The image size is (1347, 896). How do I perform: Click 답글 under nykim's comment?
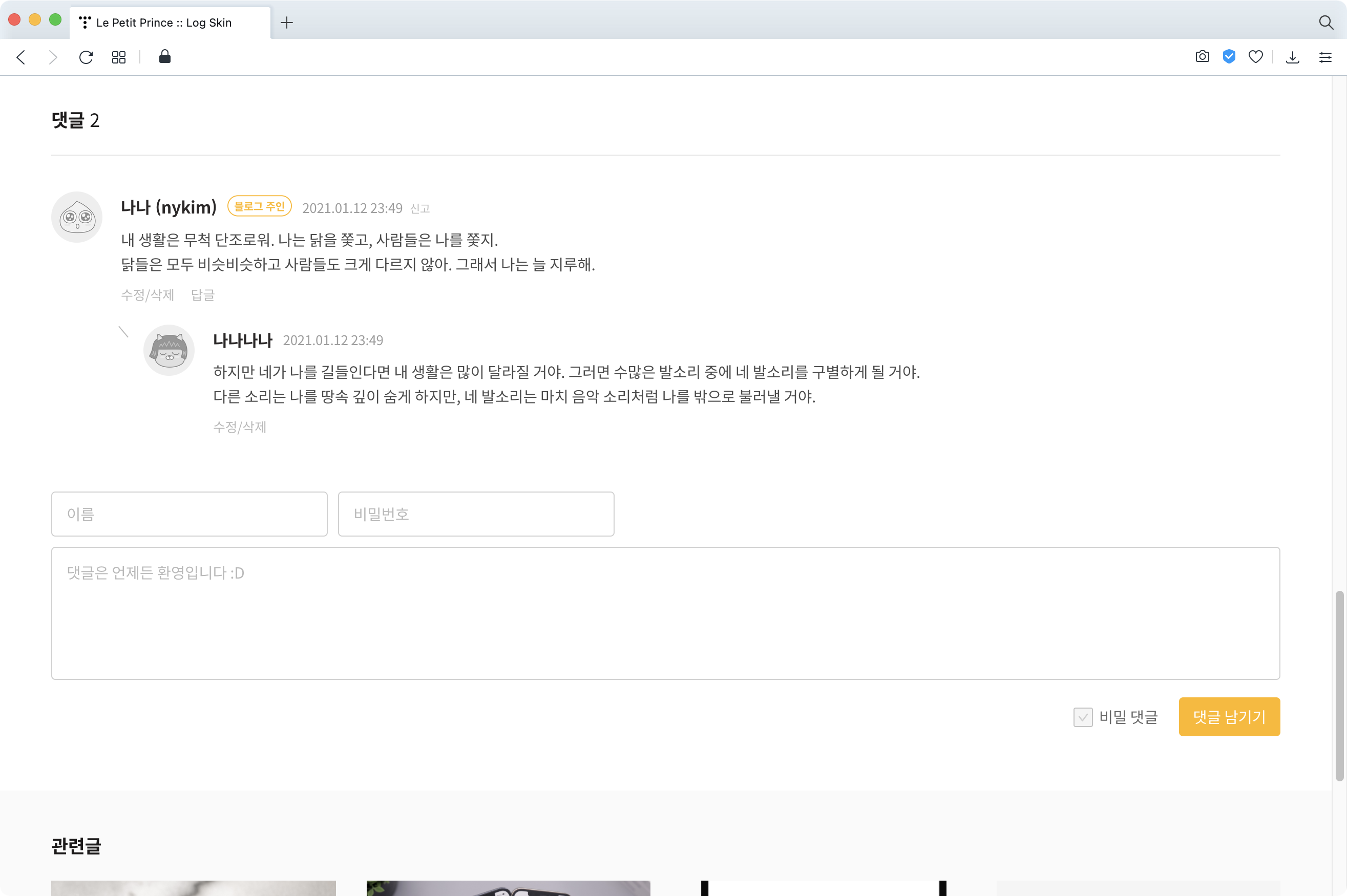[x=203, y=295]
